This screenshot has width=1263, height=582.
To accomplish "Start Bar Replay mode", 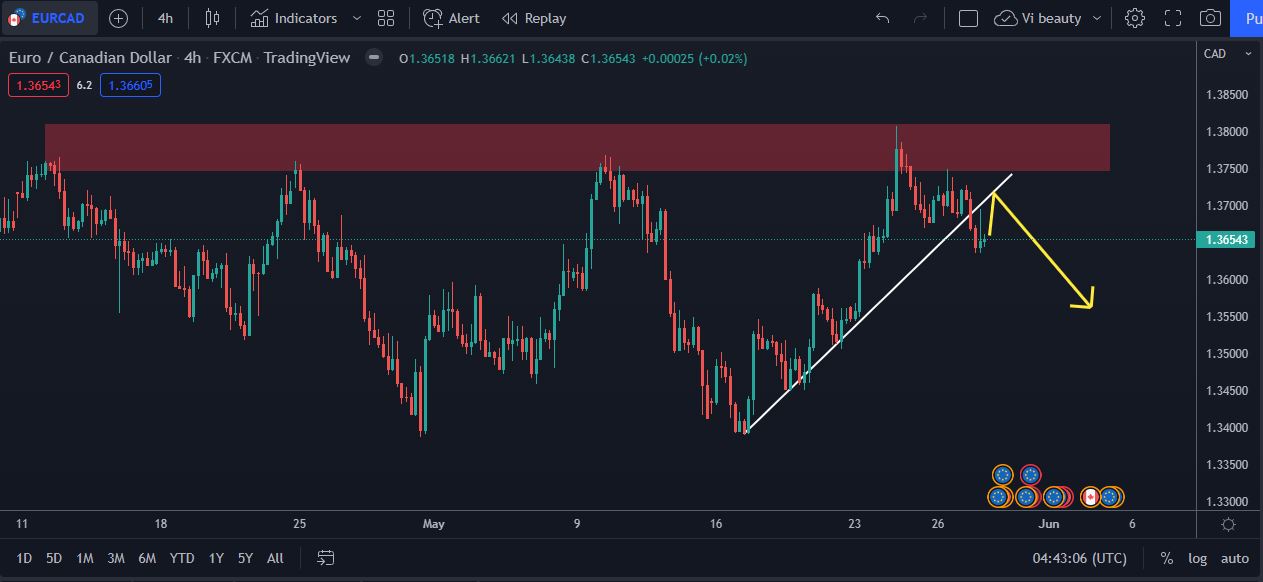I will point(534,18).
